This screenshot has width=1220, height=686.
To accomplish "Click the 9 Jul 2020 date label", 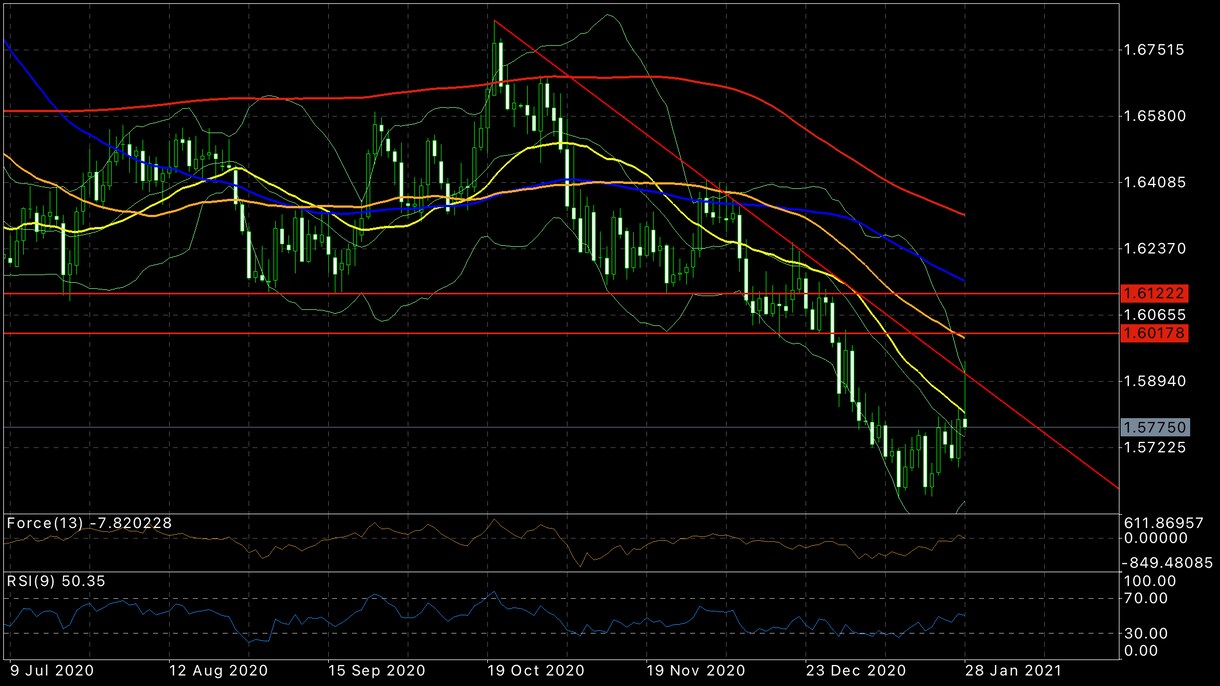I will click(51, 669).
